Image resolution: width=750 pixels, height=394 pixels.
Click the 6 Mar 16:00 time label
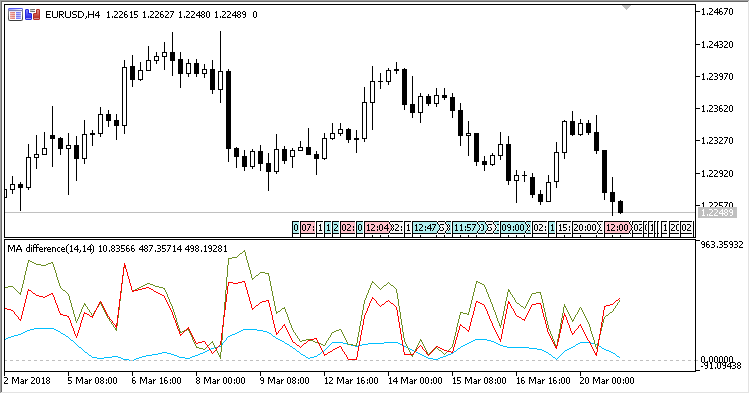pos(156,381)
